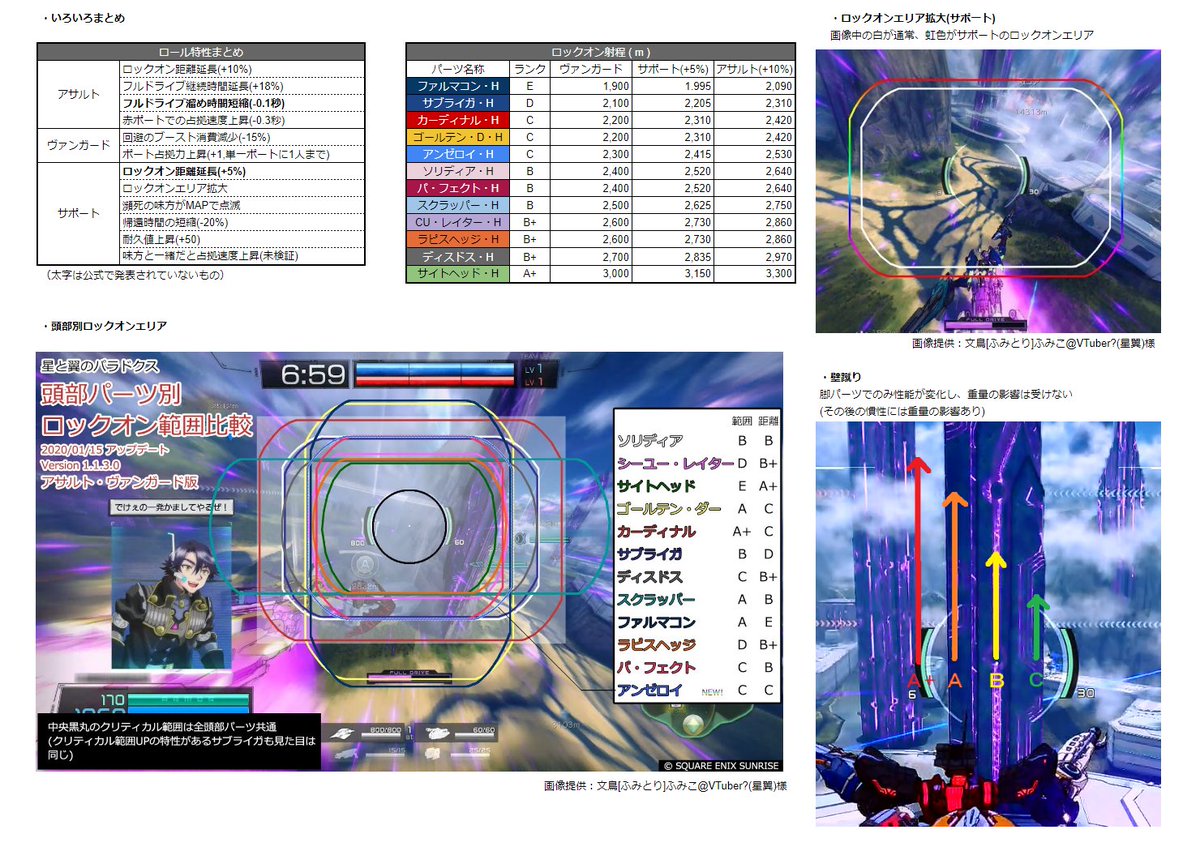The image size is (1200, 851).
Task: Click the 'E' rank cell for ファルマコン
Action: pos(530,86)
